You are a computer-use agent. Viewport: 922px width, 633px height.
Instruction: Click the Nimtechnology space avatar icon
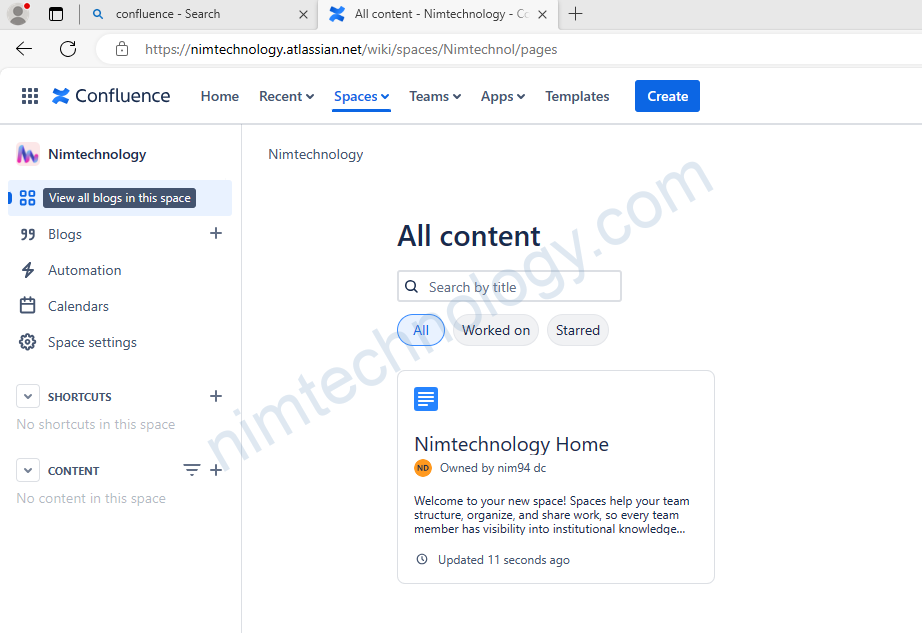pyautogui.click(x=28, y=154)
